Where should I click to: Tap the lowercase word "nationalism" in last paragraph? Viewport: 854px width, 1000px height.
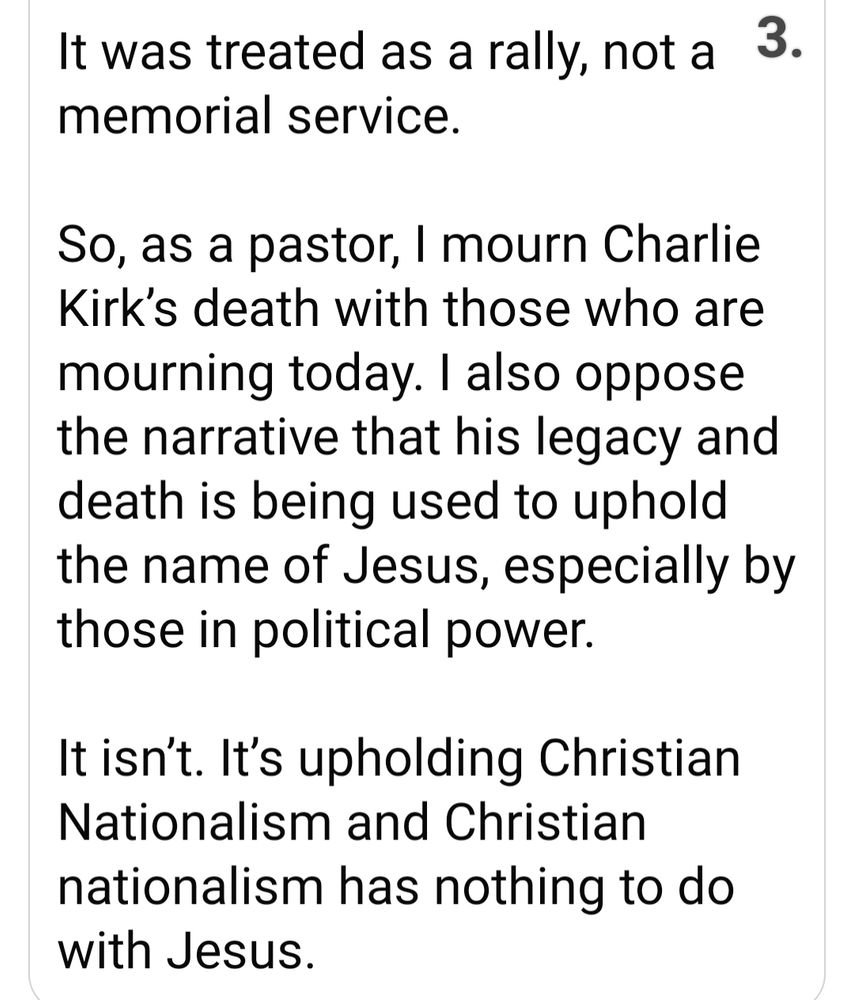click(191, 886)
